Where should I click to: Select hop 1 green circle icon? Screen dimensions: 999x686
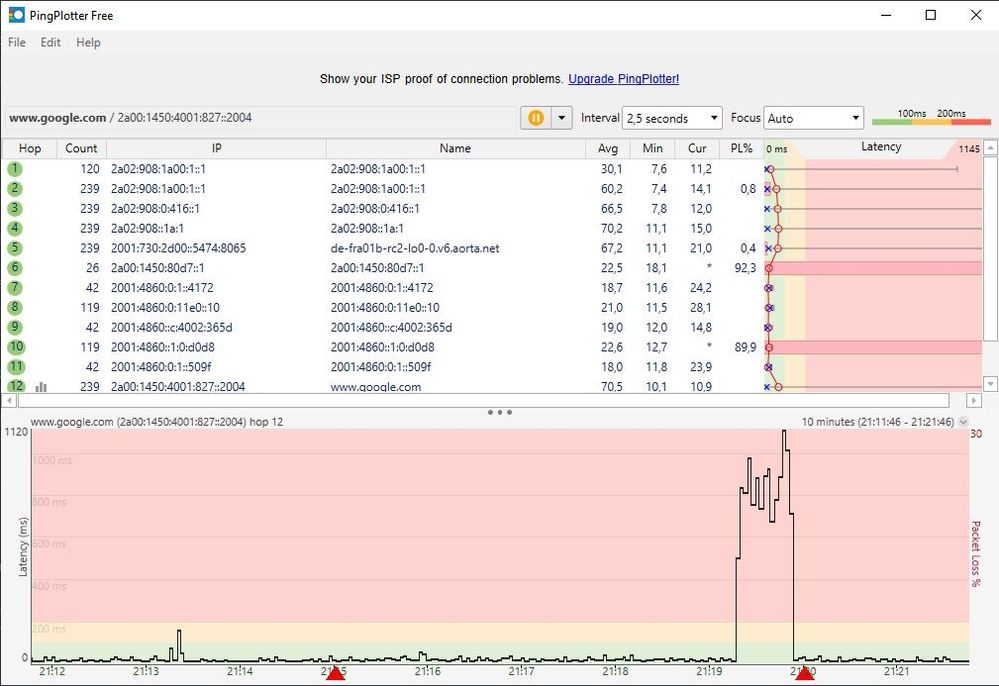click(x=15, y=169)
